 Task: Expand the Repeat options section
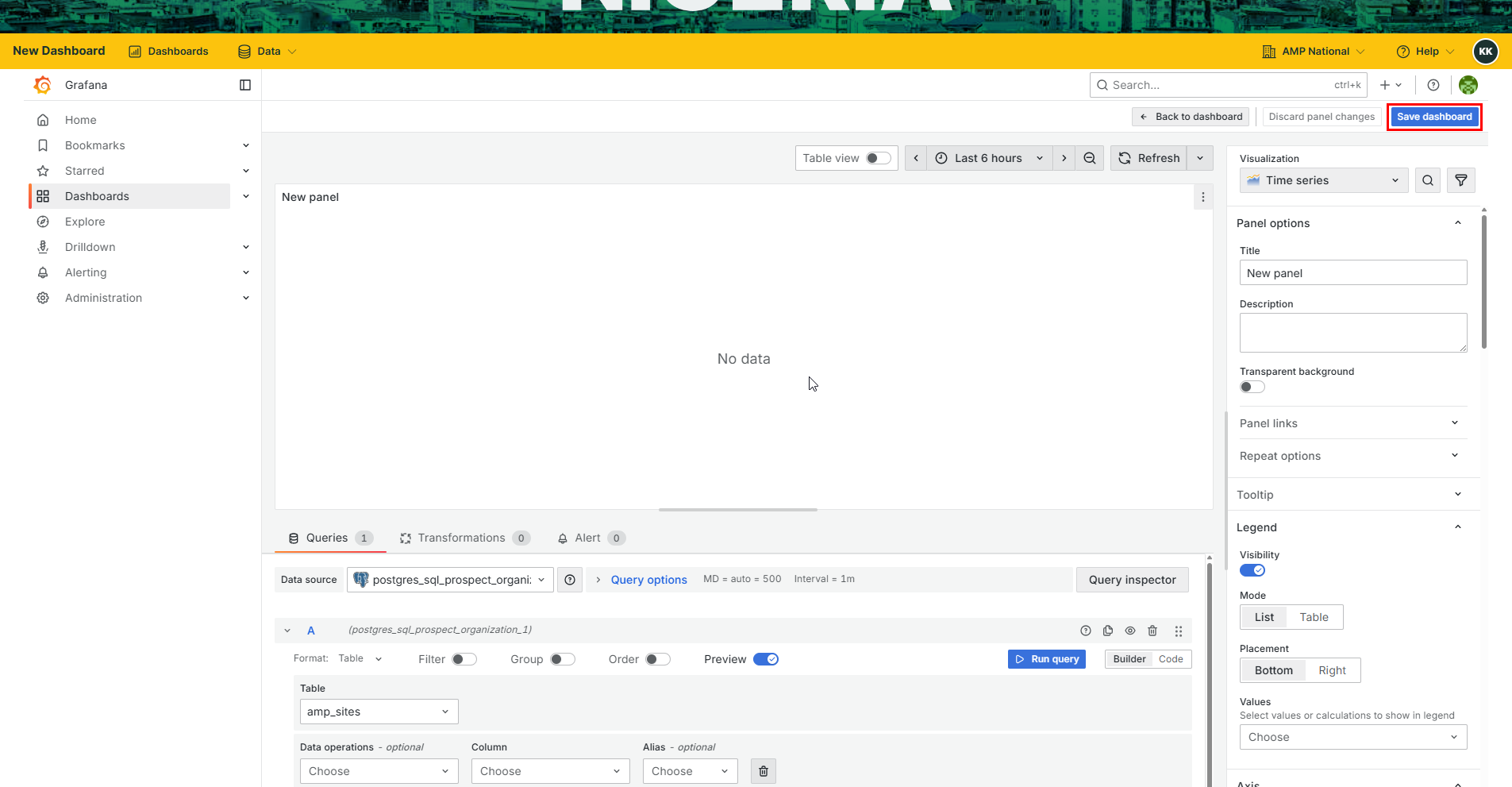click(x=1353, y=456)
